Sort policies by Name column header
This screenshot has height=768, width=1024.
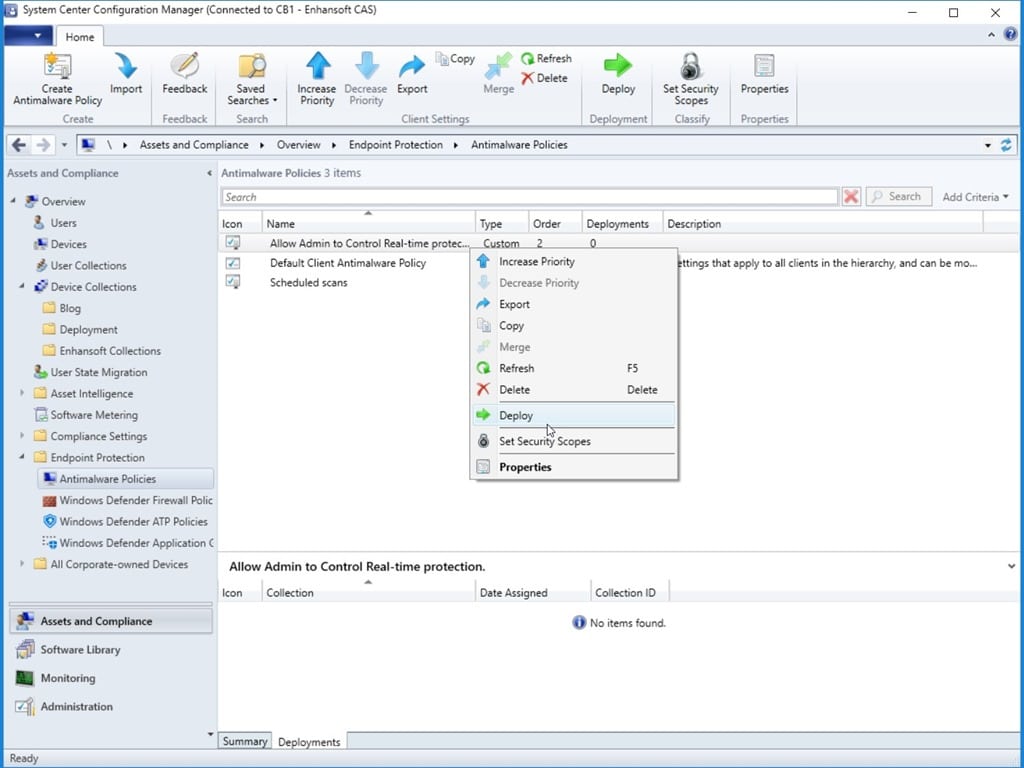(x=369, y=223)
